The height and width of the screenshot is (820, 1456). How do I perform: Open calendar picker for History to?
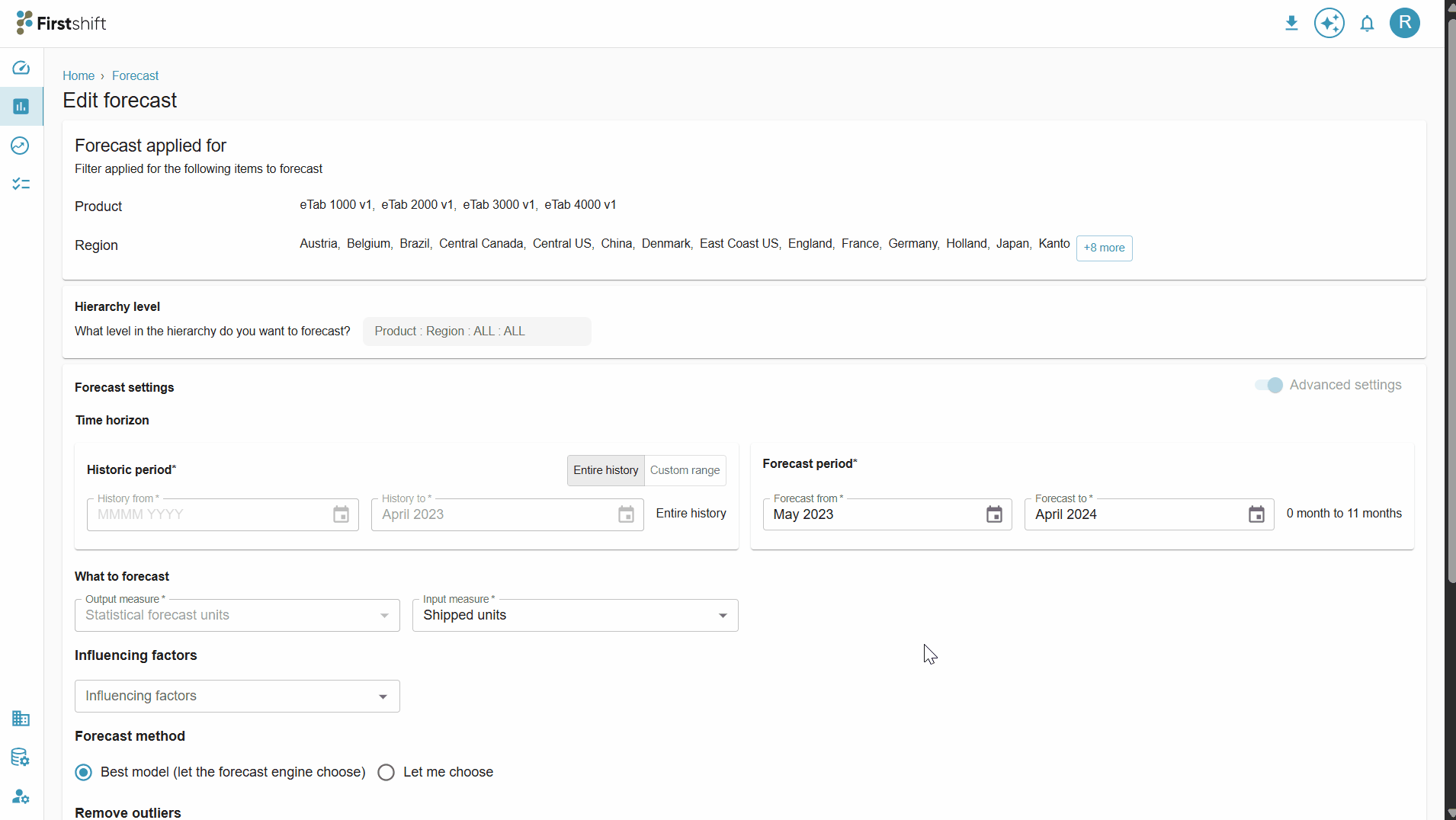point(627,515)
